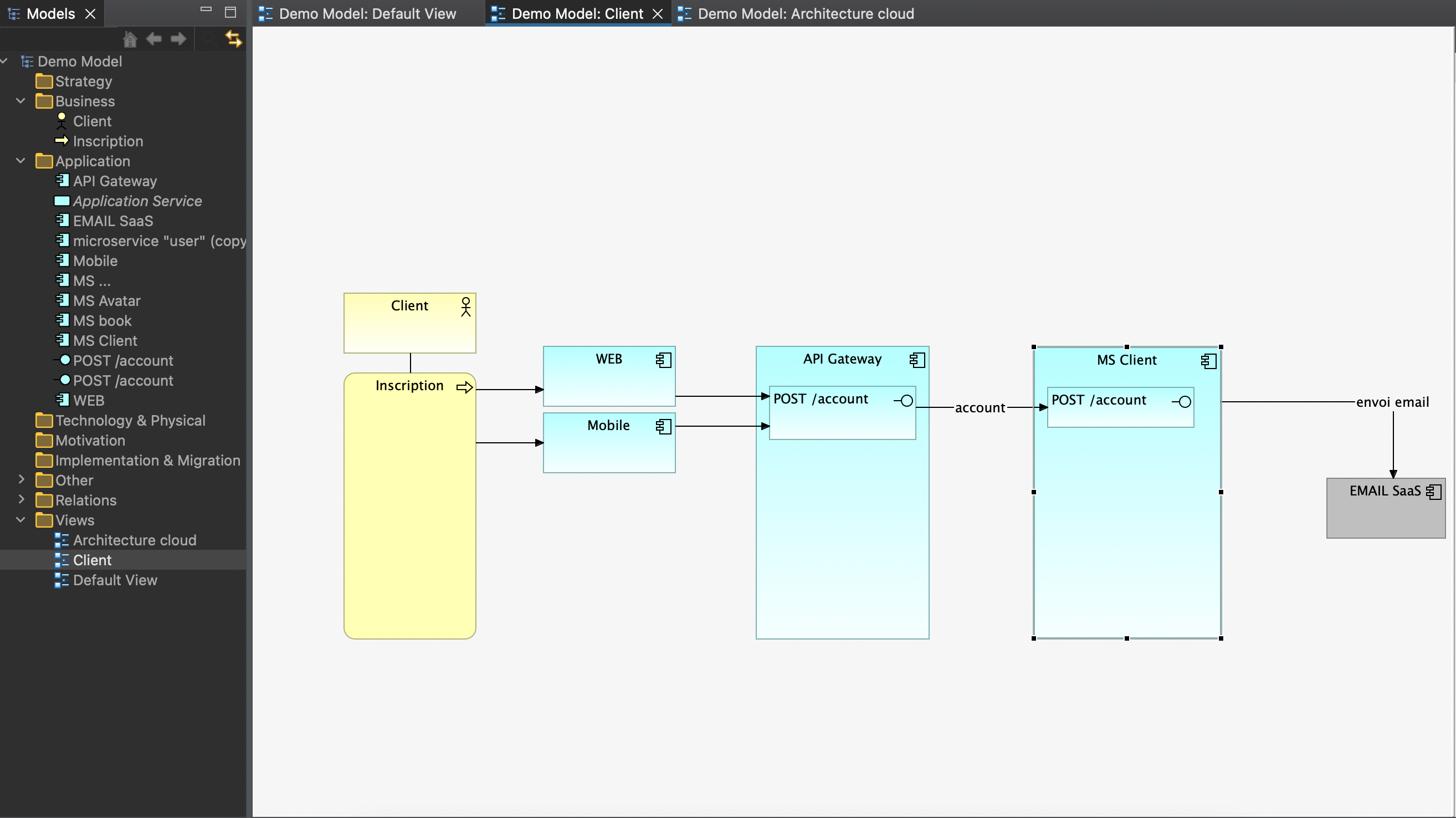Expand the Relations folder

[21, 500]
